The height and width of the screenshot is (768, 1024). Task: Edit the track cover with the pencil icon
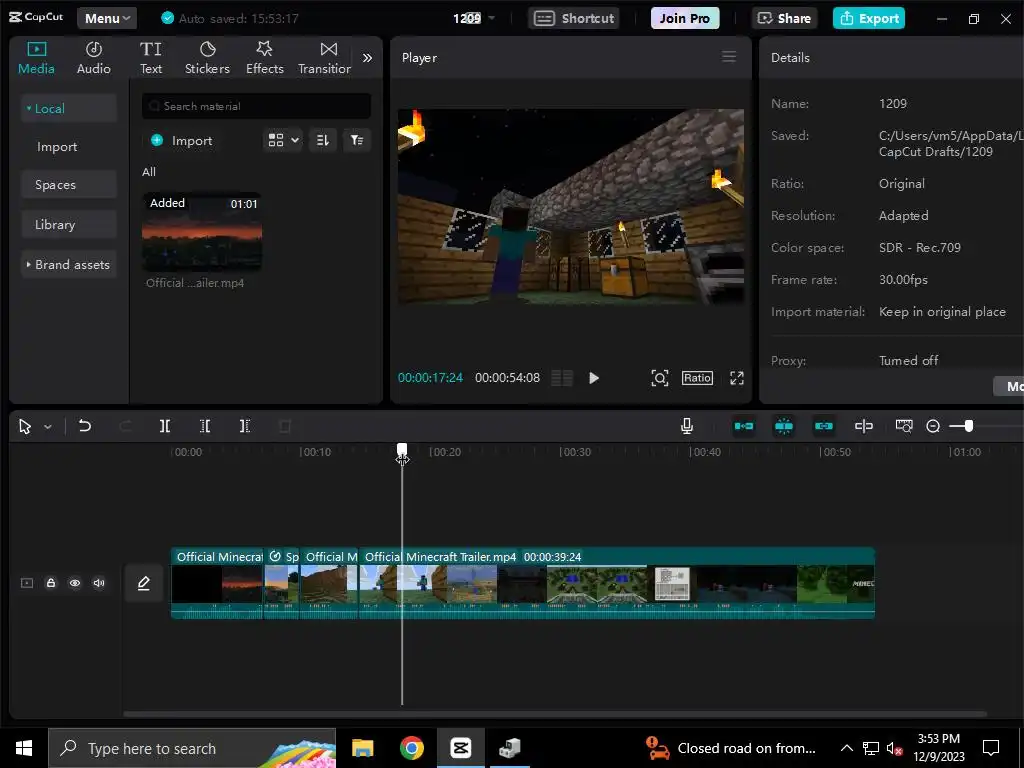(x=144, y=583)
